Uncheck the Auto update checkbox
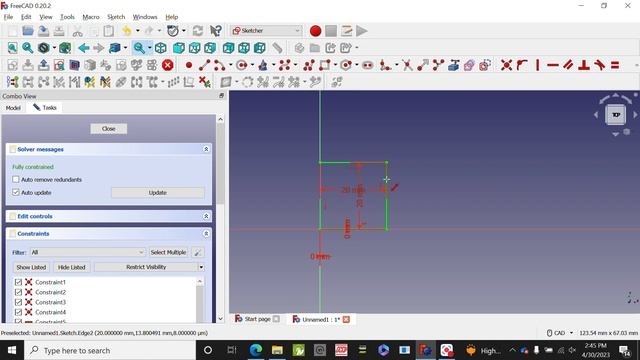 (x=16, y=192)
